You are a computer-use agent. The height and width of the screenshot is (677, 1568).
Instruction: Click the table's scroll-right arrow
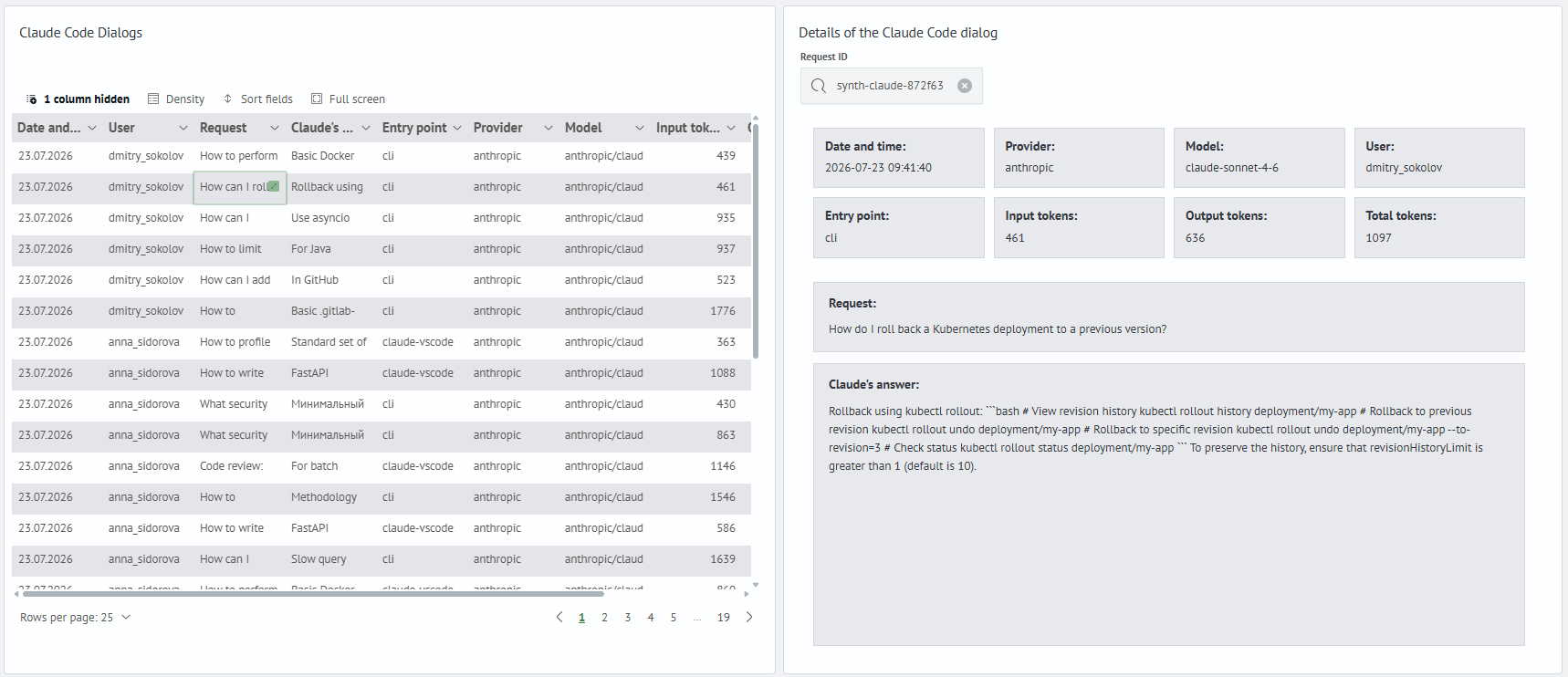pyautogui.click(x=747, y=594)
